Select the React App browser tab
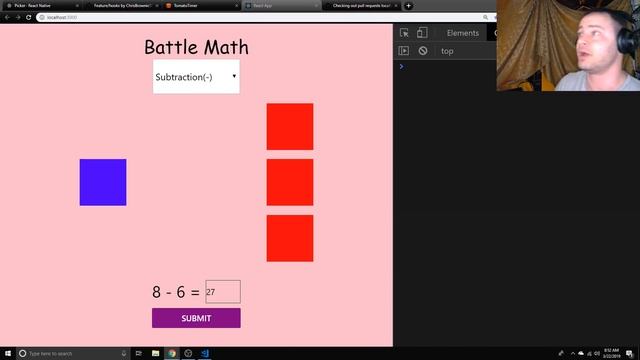 click(x=281, y=6)
